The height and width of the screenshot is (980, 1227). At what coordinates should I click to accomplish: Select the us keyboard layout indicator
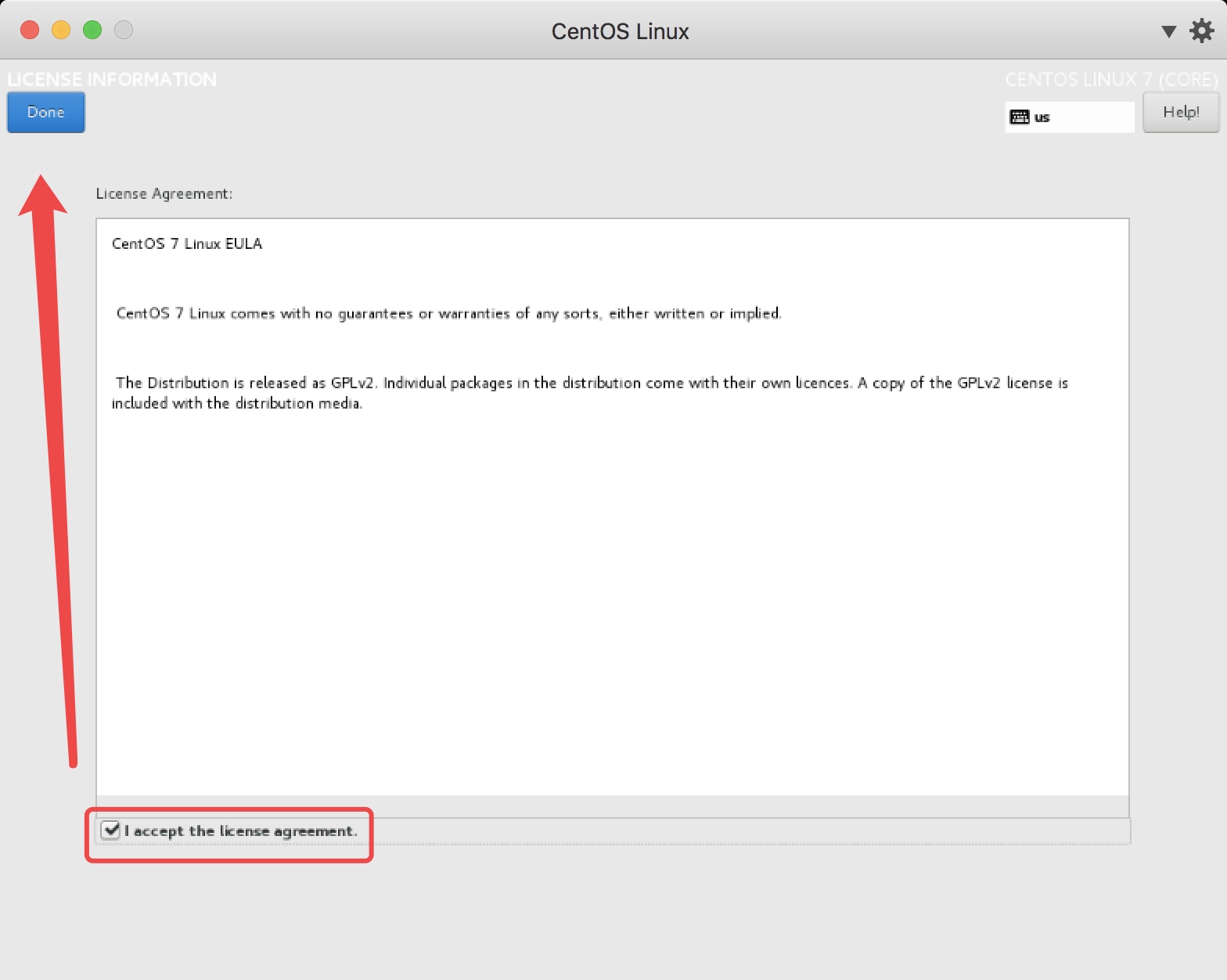[x=1069, y=117]
